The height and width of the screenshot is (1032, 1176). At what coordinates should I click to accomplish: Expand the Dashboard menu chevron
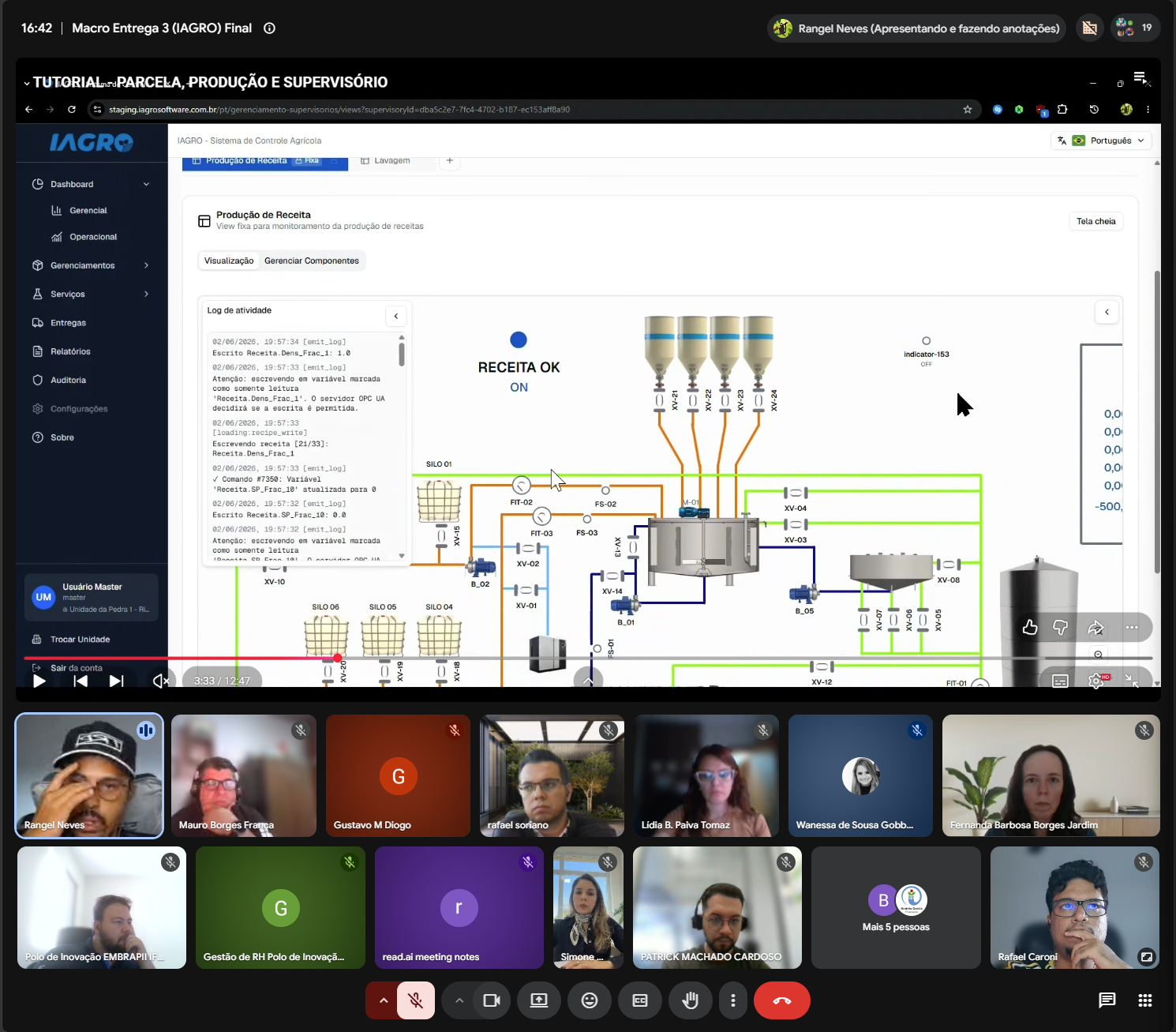146,184
